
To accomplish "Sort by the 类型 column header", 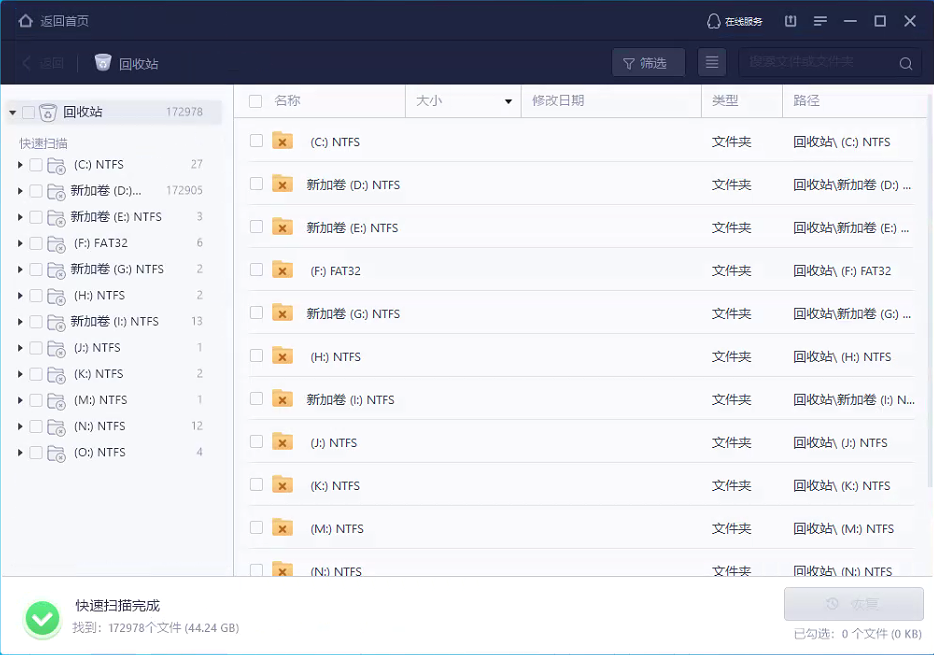I will click(x=725, y=101).
